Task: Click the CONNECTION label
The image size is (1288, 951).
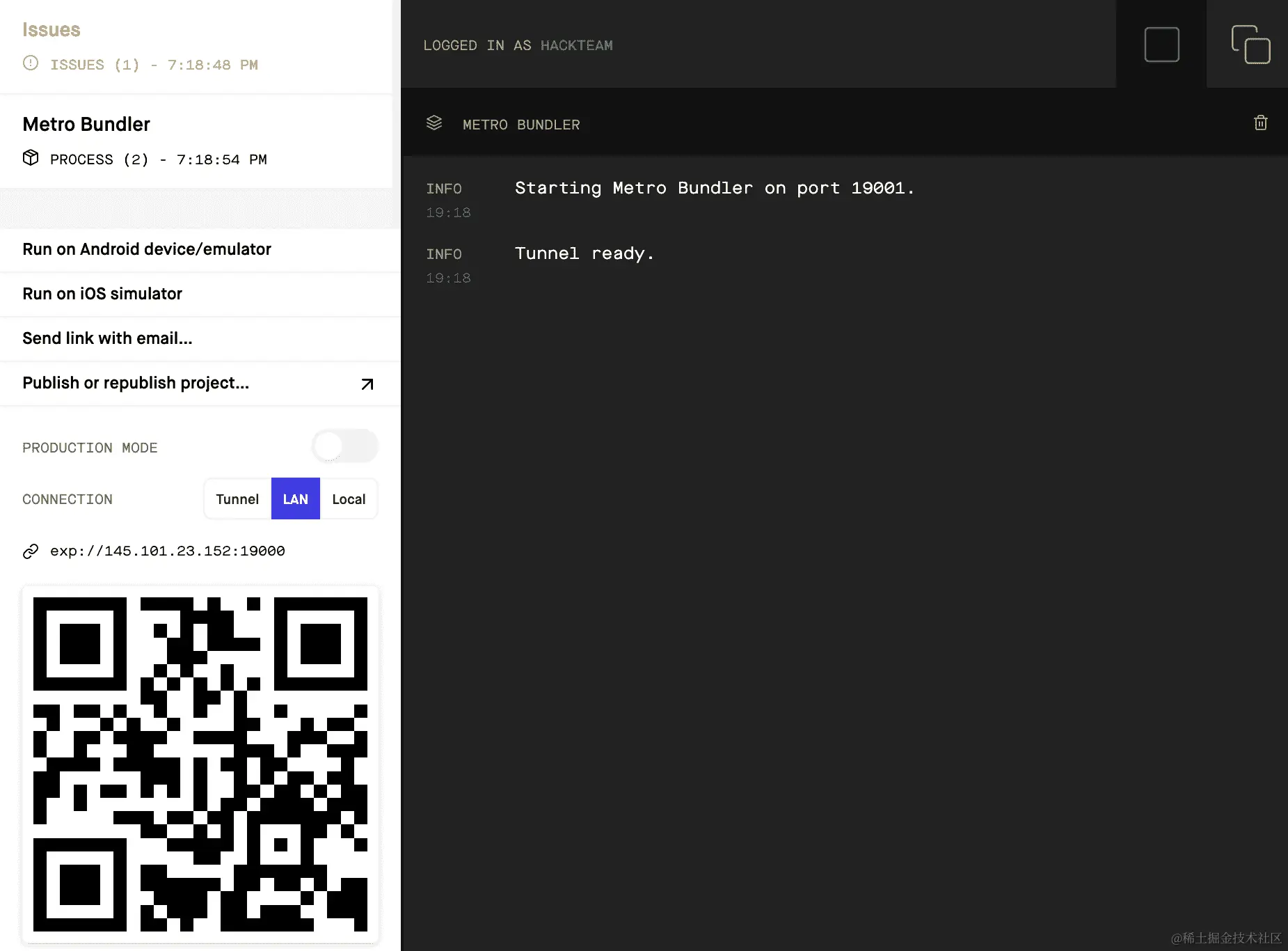Action: [67, 499]
